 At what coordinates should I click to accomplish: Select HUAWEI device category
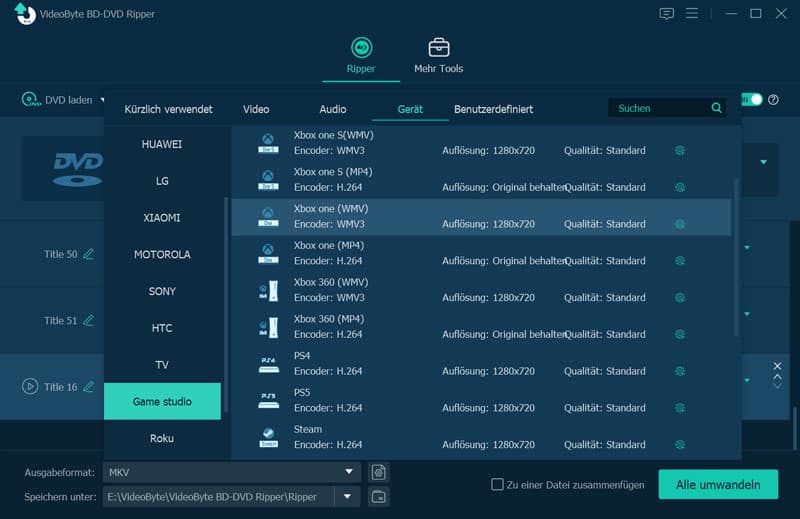pos(162,144)
